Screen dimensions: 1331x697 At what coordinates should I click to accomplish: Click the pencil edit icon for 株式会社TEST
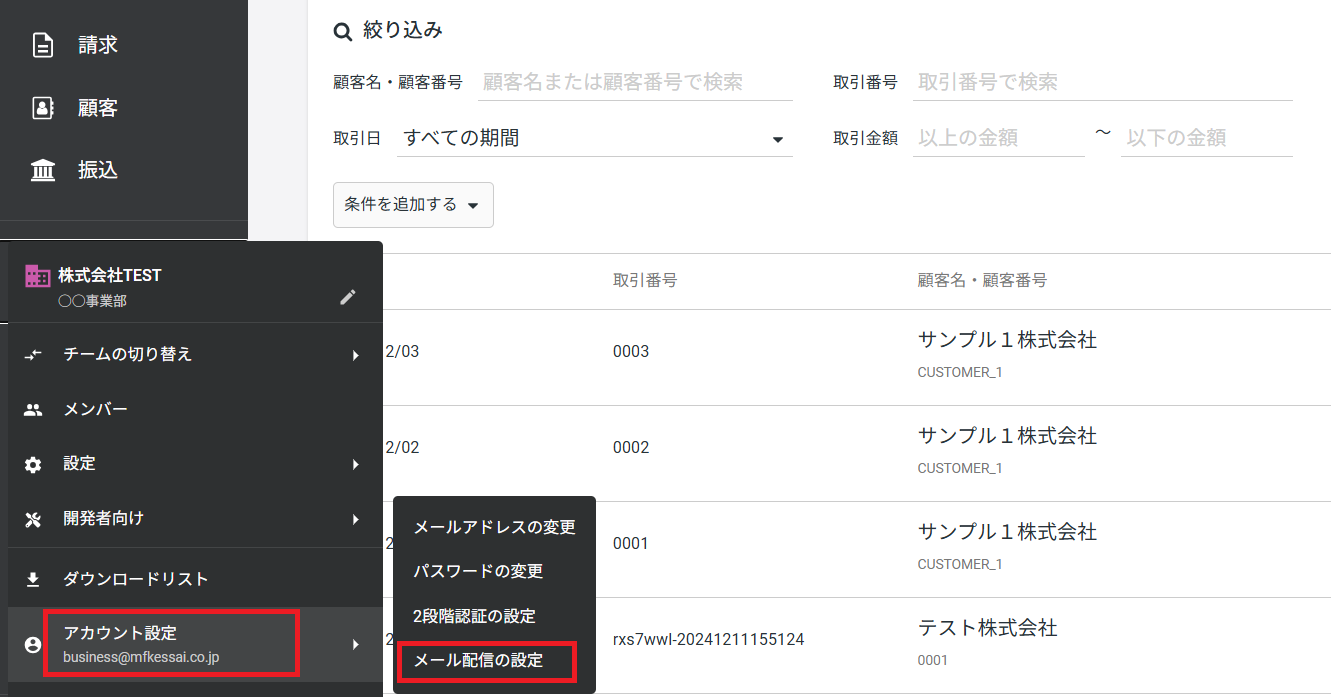348,297
